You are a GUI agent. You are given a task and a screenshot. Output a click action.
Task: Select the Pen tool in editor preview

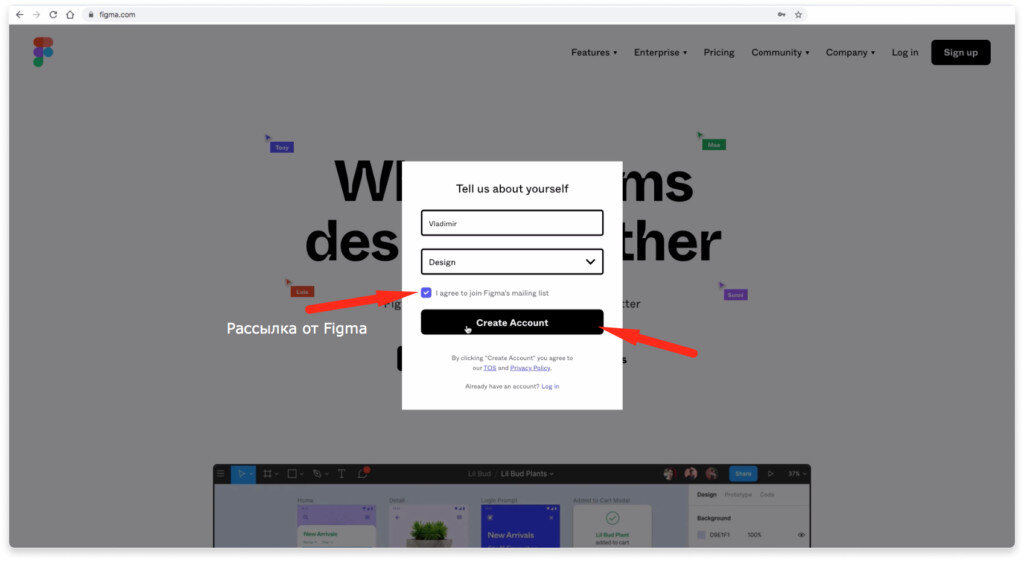317,473
